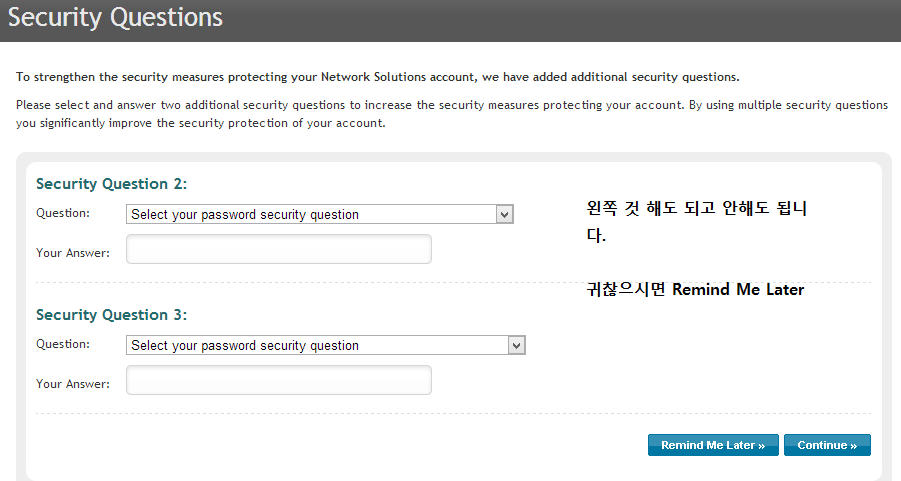901x481 pixels.
Task: Focus the answer field for Security Question 3
Action: point(279,380)
